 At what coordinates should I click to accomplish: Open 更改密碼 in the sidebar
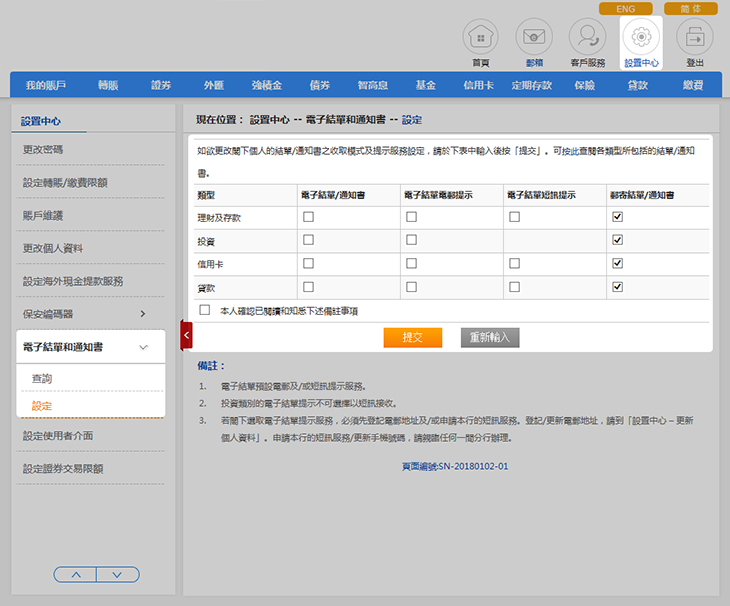(43, 150)
